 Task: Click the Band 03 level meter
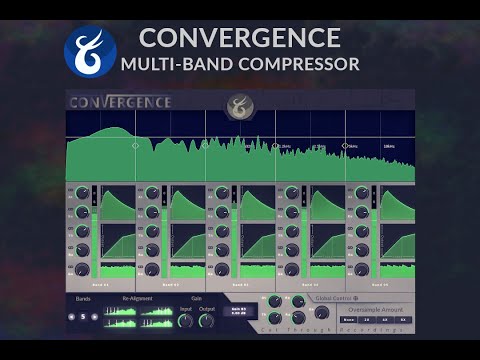point(234,232)
